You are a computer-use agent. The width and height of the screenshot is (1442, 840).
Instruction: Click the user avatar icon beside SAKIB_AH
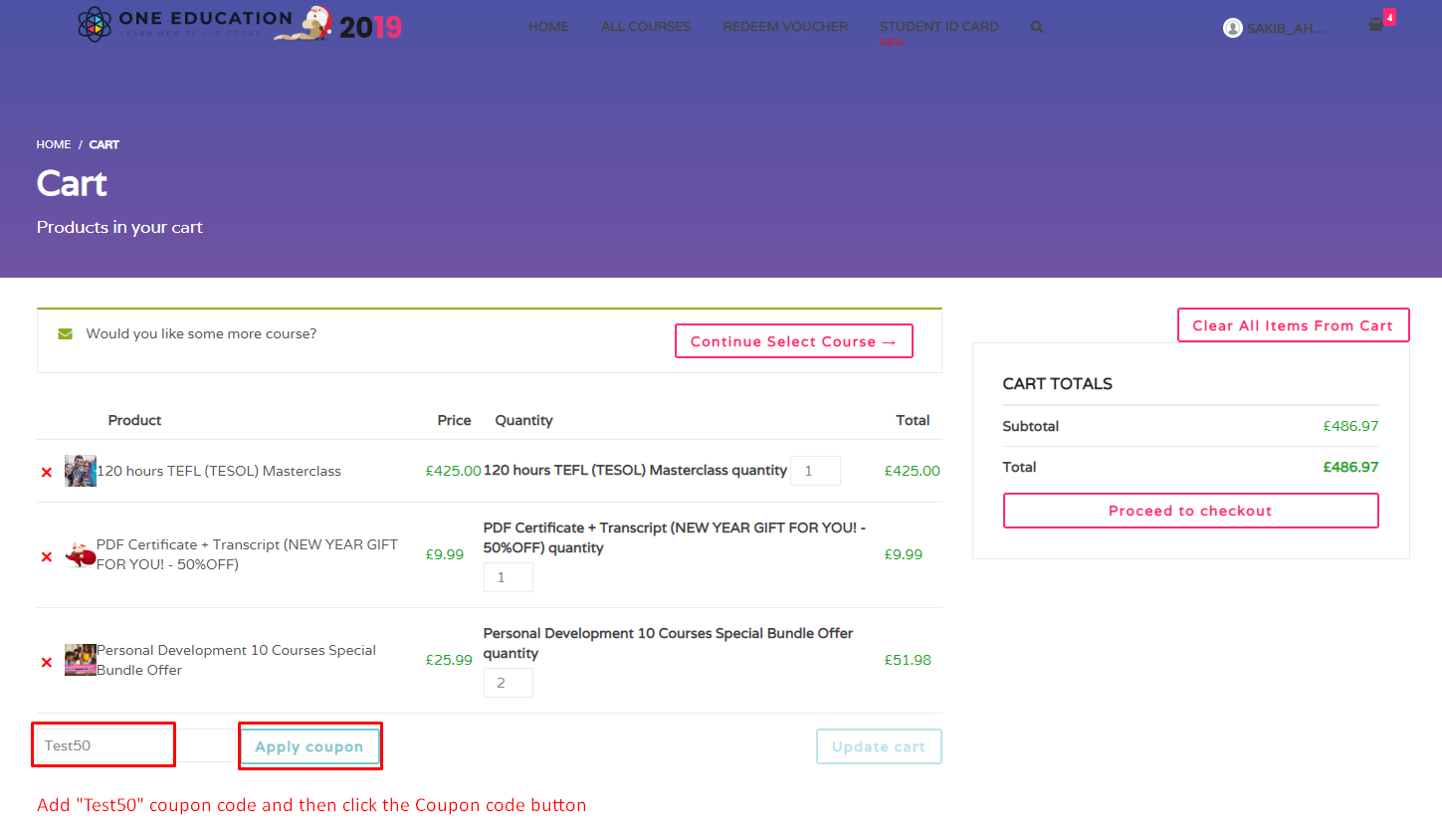[1232, 27]
